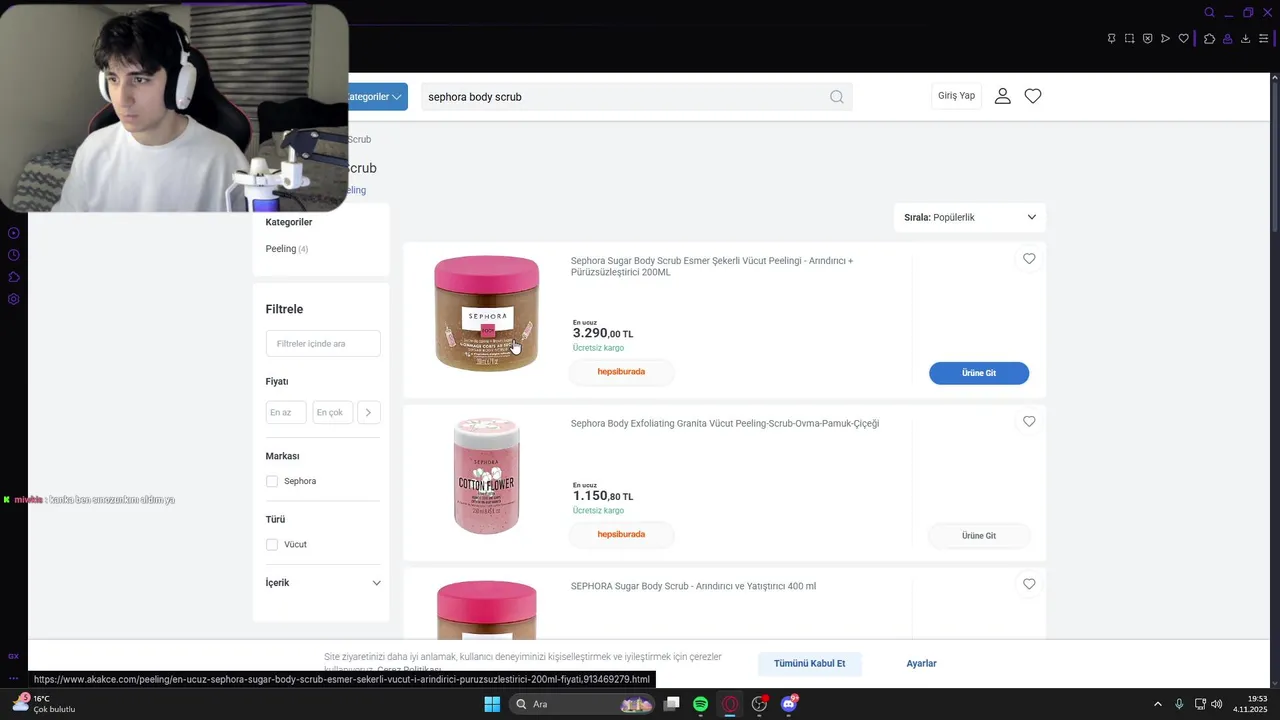Click the En çok maximum price field
This screenshot has height=720, width=1280.
(333, 412)
